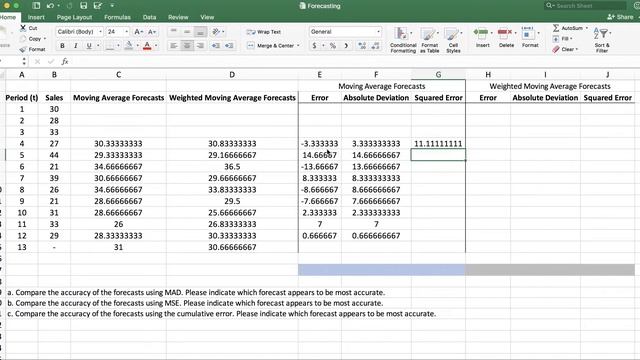Open the sidebar layout icon in title bar
The image size is (640, 360).
coord(36,6)
